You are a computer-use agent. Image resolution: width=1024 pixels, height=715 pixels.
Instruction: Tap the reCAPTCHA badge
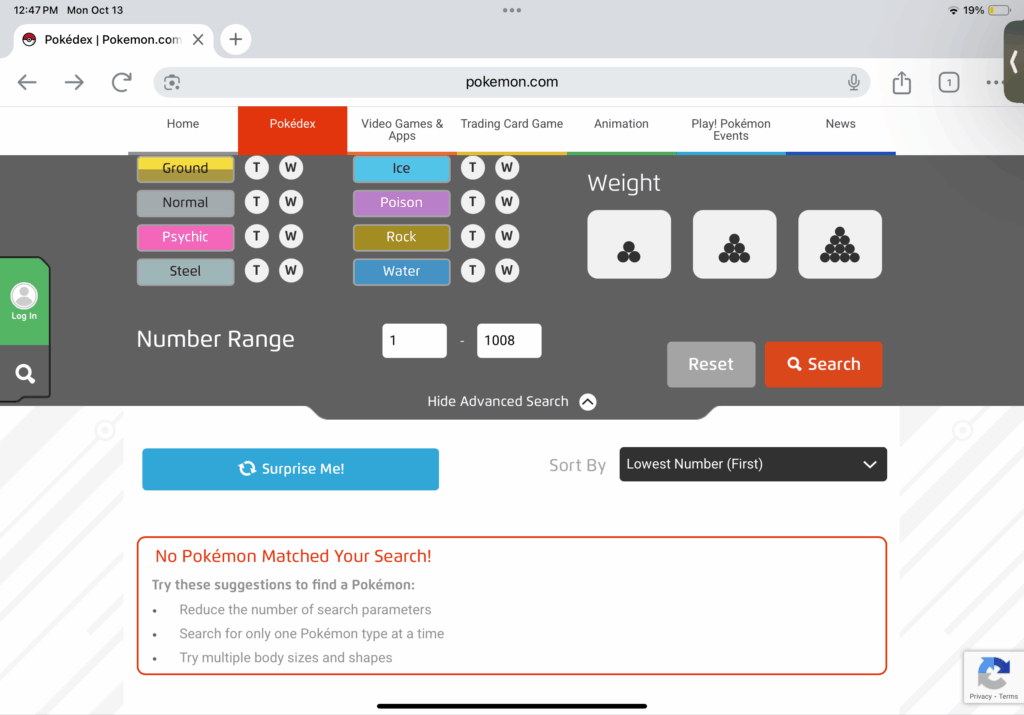point(993,676)
